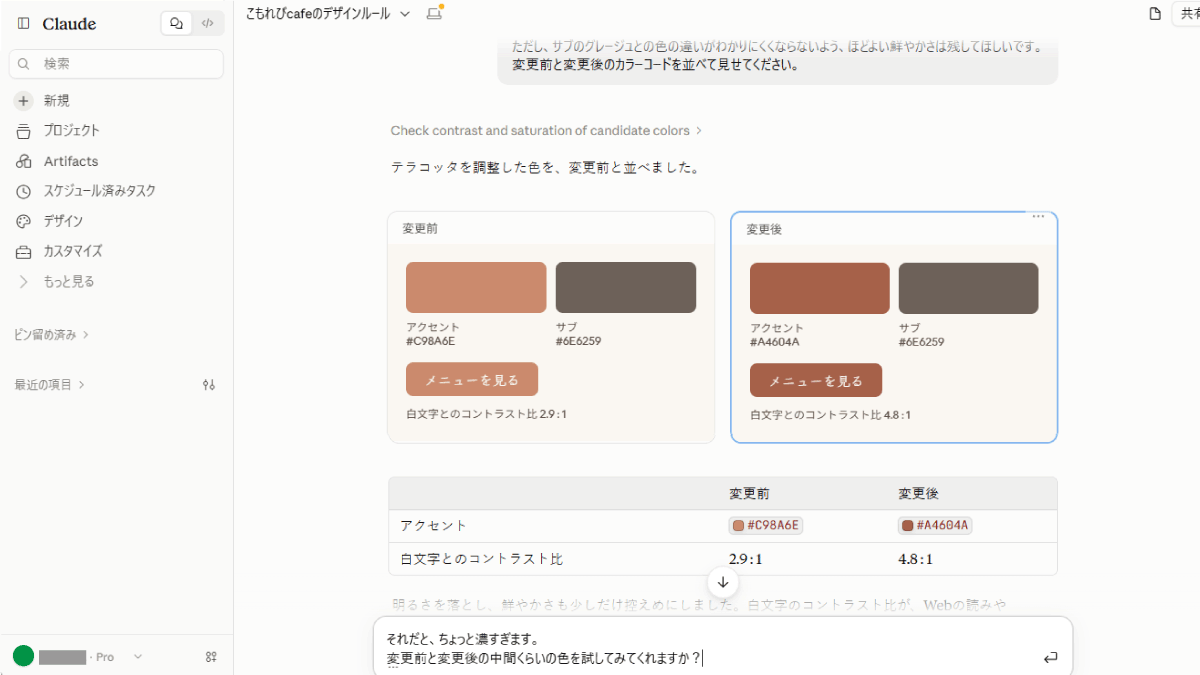Switch to the chat mode tab
Screen dimensions: 1200x675
[x=177, y=23]
